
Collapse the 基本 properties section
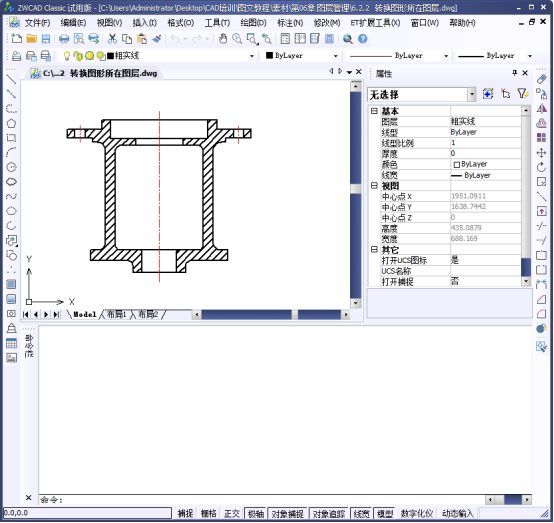374,111
